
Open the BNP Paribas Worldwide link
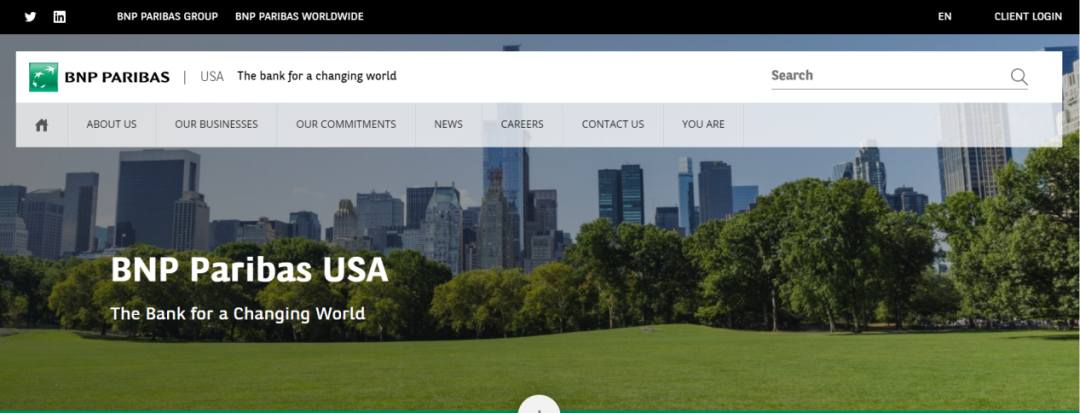tap(299, 17)
